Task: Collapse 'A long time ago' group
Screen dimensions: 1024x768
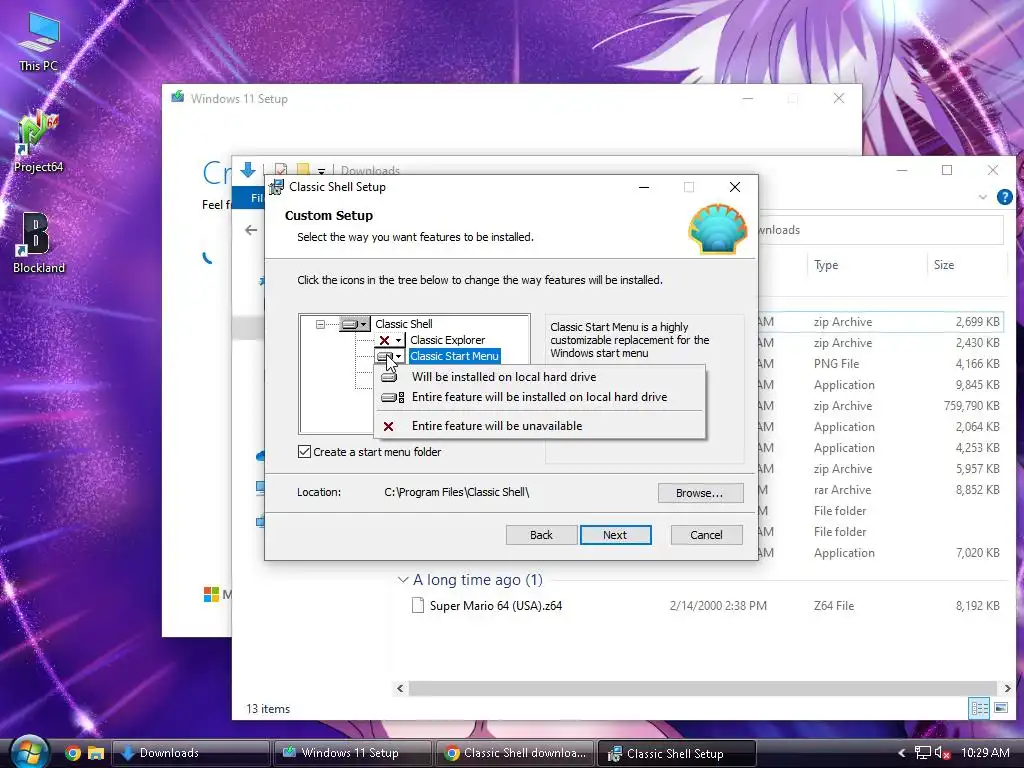Action: point(403,580)
